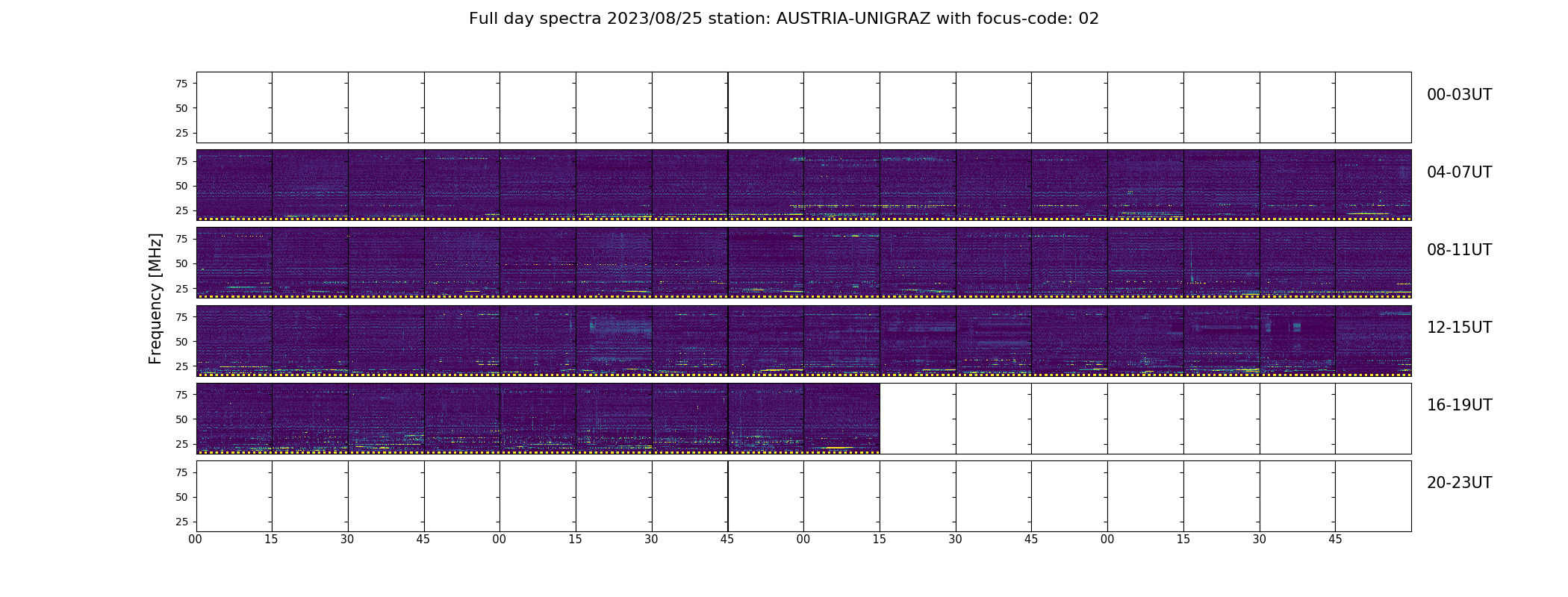
Task: Select the second 00 label on the time axis
Action: pyautogui.click(x=500, y=540)
